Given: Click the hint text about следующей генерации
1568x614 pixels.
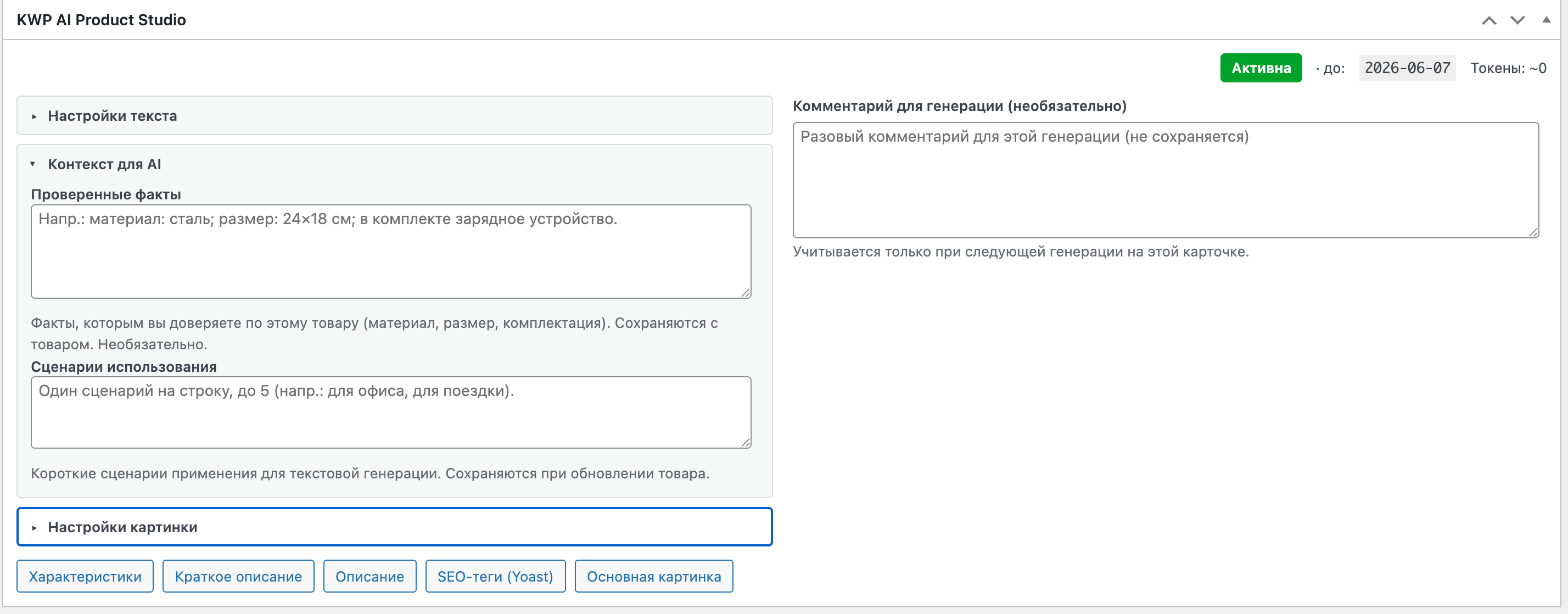Looking at the screenshot, I should (1021, 252).
